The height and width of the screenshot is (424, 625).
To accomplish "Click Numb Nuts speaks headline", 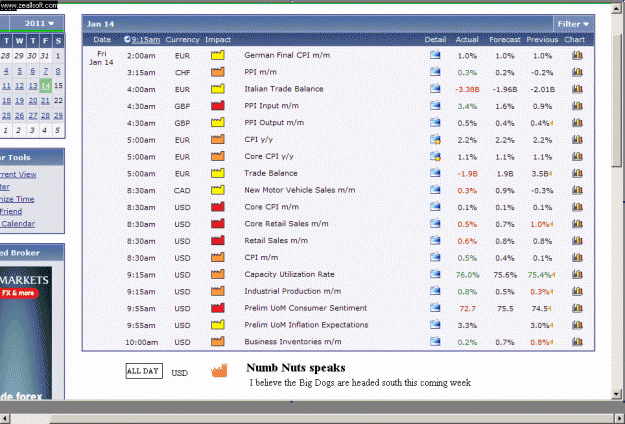I will tap(296, 367).
